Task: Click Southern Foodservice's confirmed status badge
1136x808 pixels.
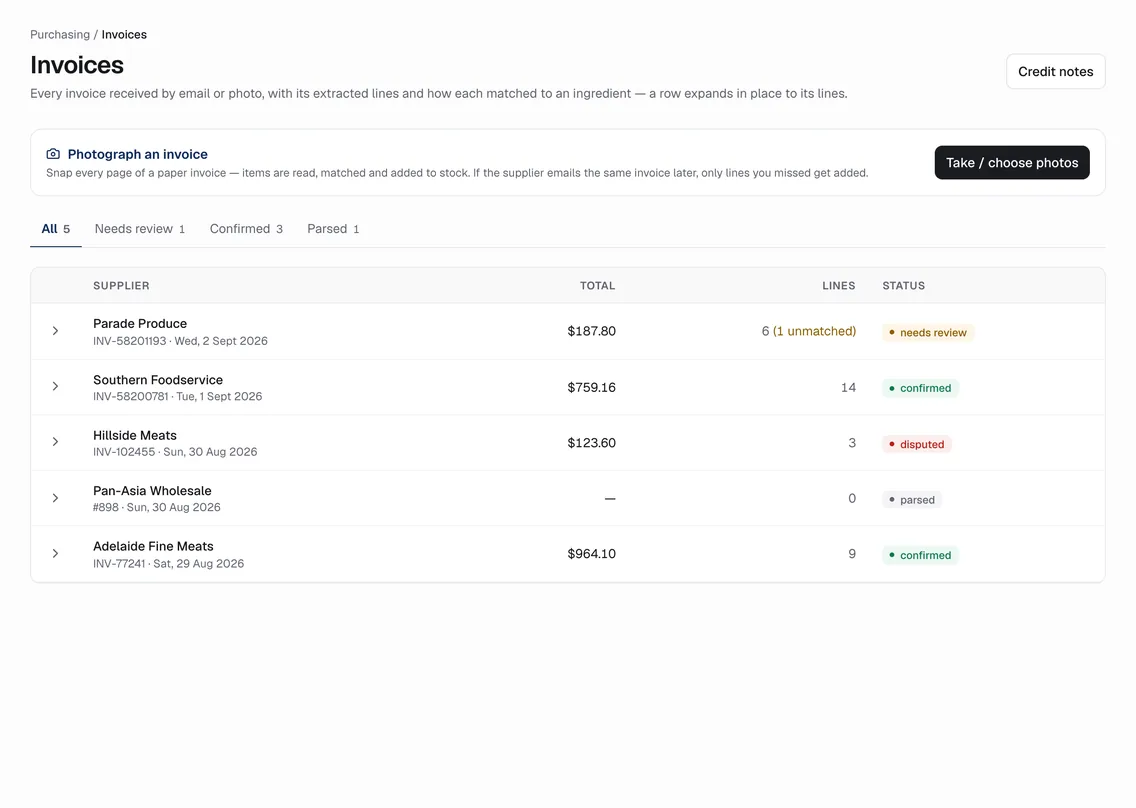Action: pos(920,388)
